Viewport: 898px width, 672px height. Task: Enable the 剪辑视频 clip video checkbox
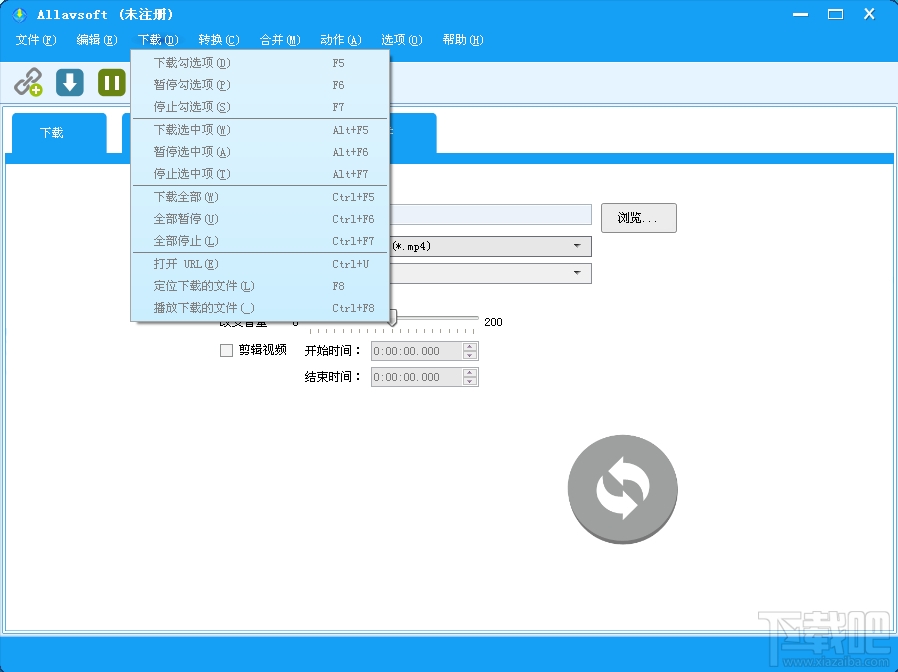(x=226, y=350)
